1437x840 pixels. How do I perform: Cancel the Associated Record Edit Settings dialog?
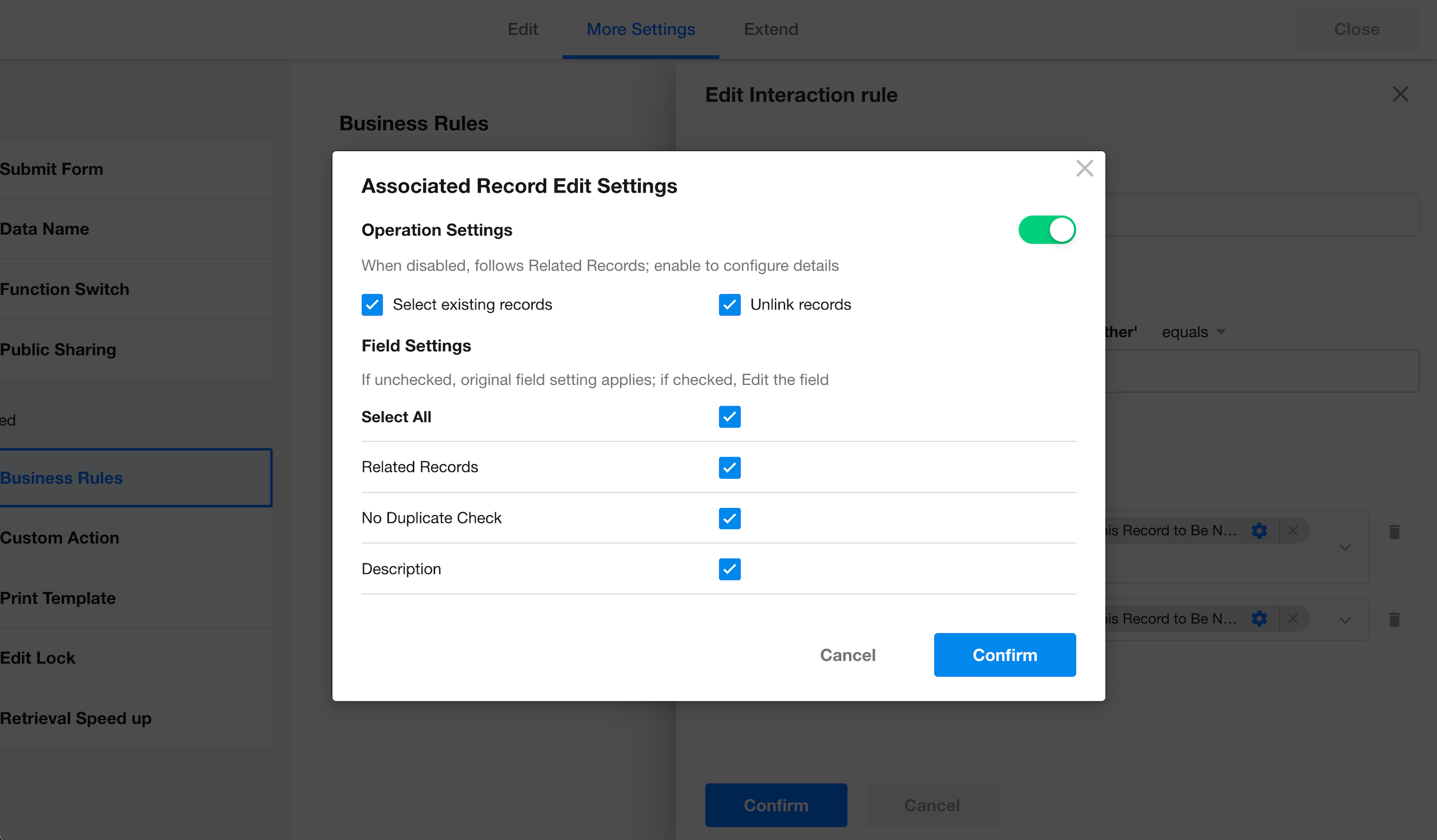coord(847,655)
